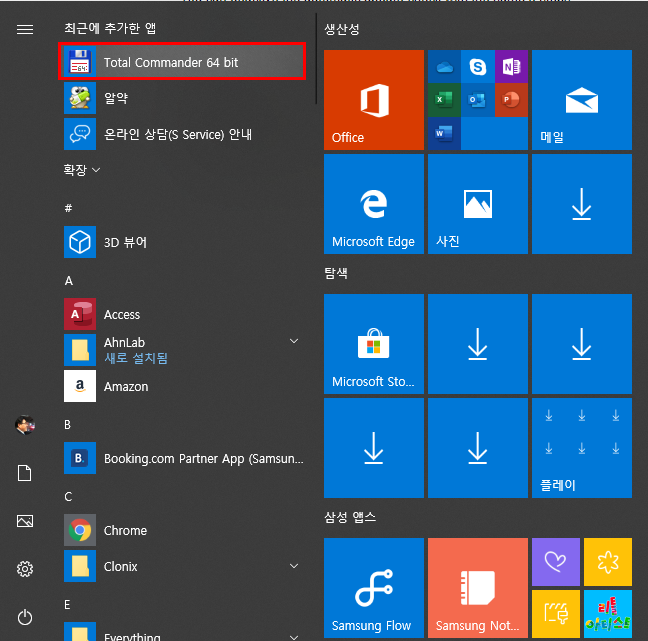This screenshot has height=641, width=648.
Task: Click the # alphabet section header
Action: [68, 208]
